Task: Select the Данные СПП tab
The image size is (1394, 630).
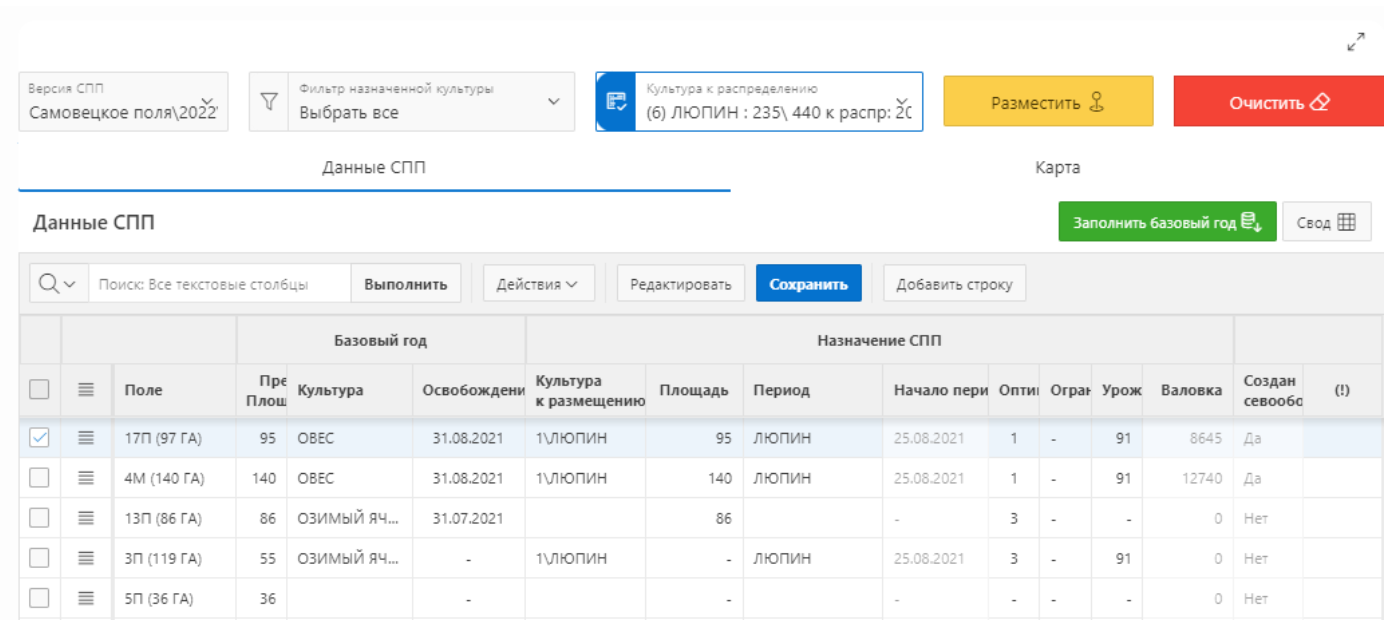Action: pyautogui.click(x=373, y=168)
